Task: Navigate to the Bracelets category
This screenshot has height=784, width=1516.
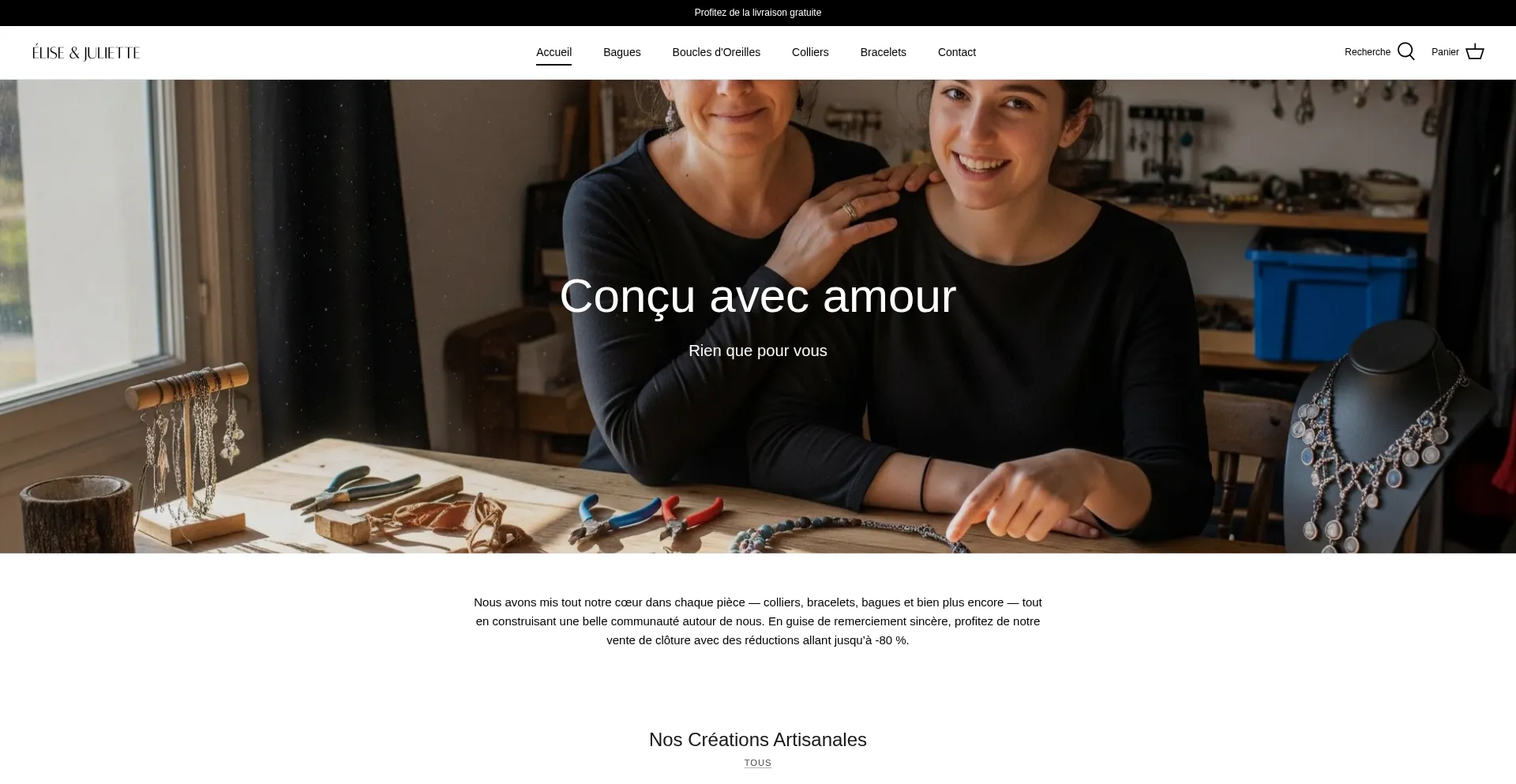Action: (x=883, y=52)
